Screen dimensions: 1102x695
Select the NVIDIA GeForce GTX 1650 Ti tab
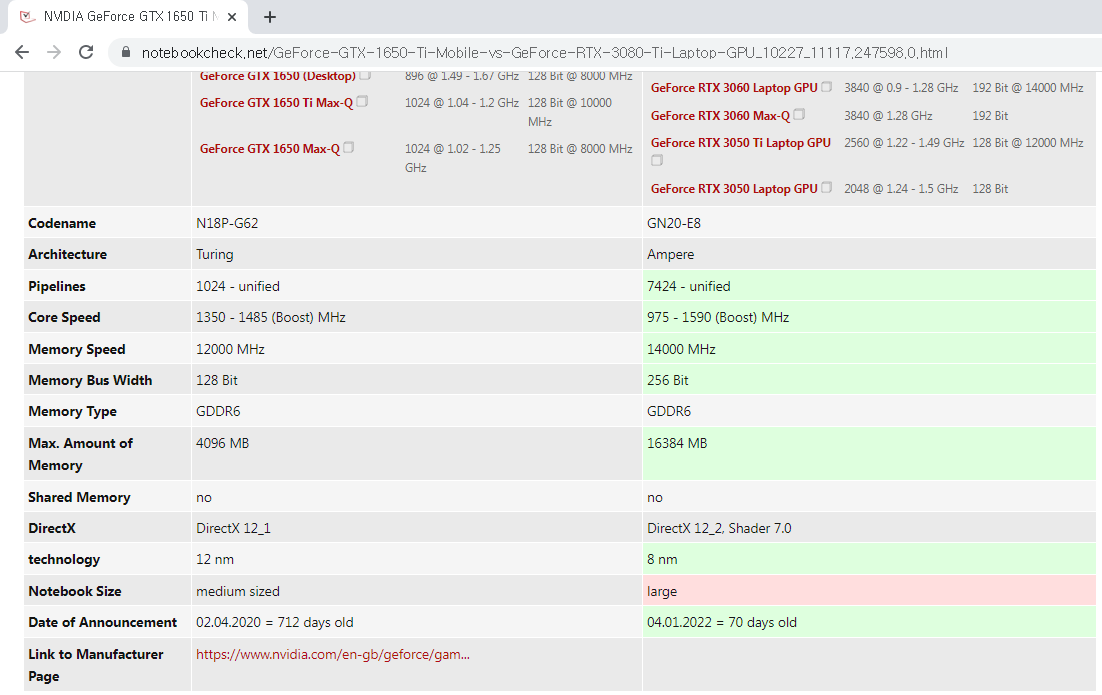click(128, 17)
